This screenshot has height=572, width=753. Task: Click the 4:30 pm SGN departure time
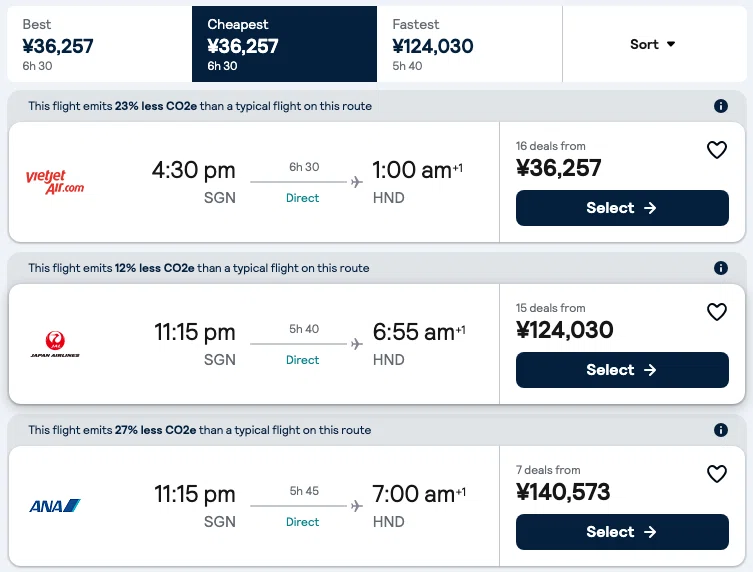(194, 170)
